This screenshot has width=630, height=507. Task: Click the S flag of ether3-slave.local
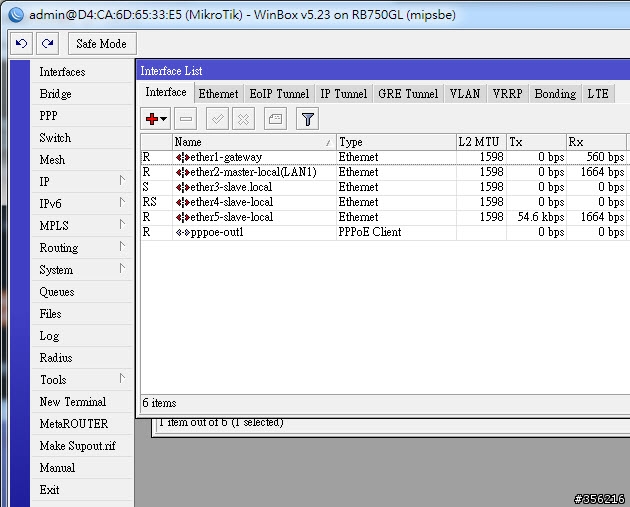coord(145,187)
